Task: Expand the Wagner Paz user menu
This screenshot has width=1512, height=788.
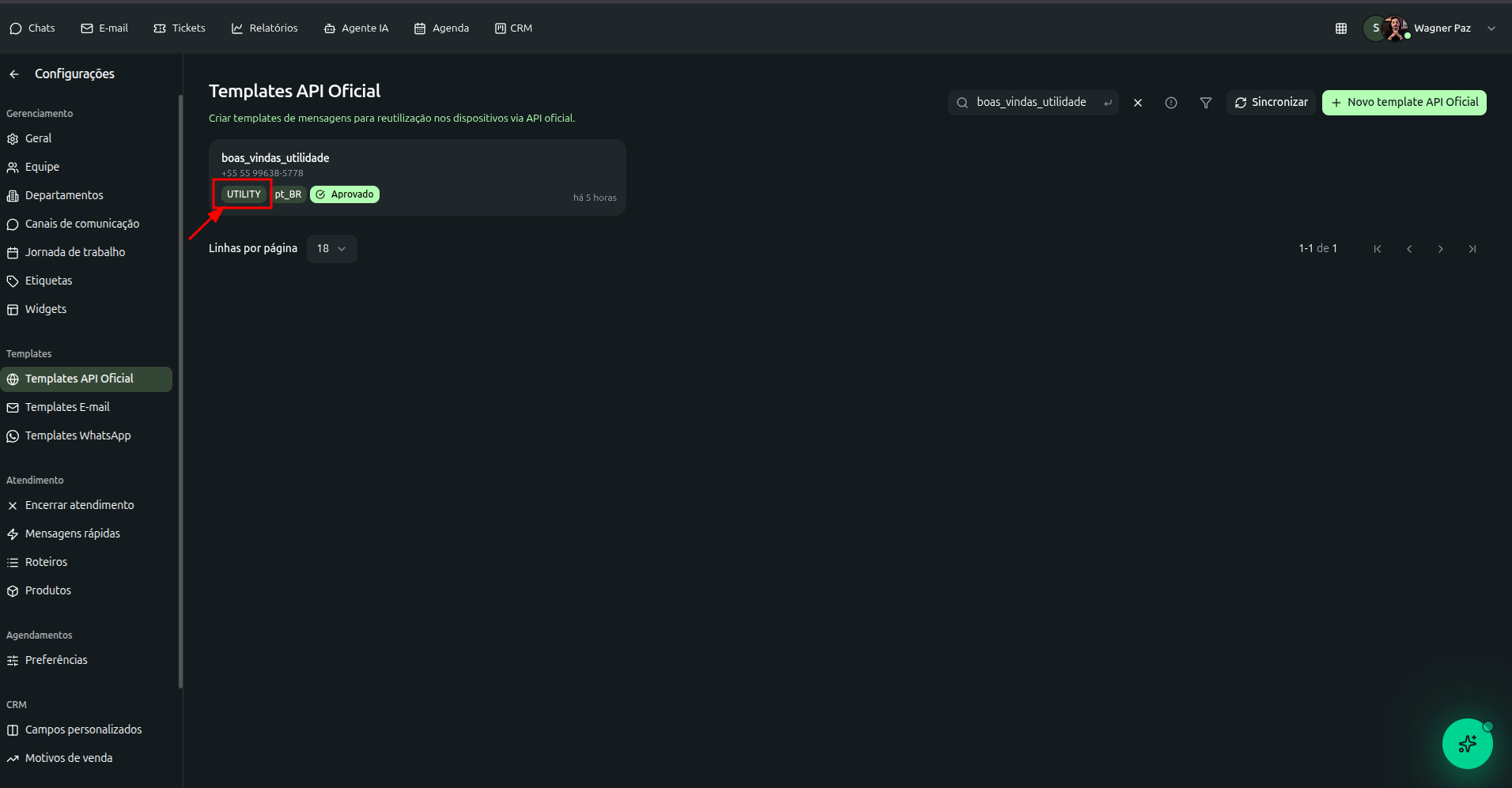Action: point(1491,28)
